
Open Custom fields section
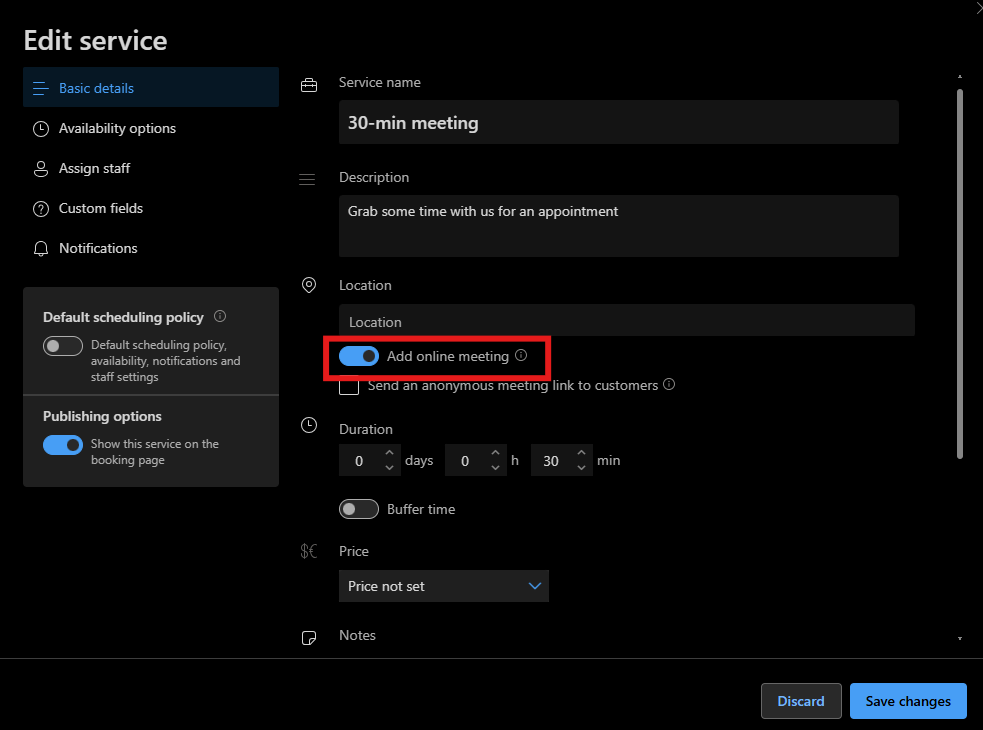click(150, 208)
